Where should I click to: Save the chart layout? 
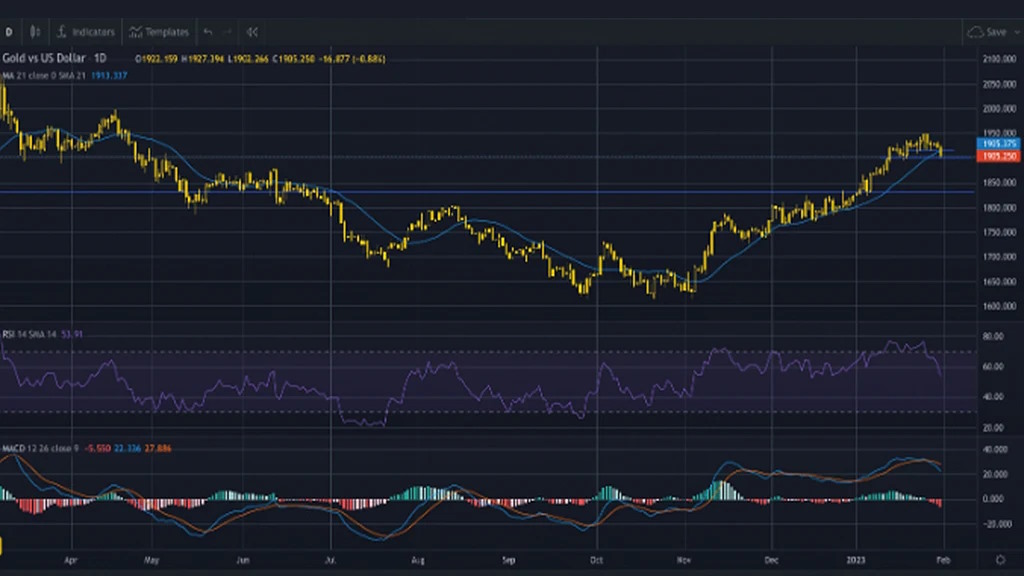(x=987, y=32)
